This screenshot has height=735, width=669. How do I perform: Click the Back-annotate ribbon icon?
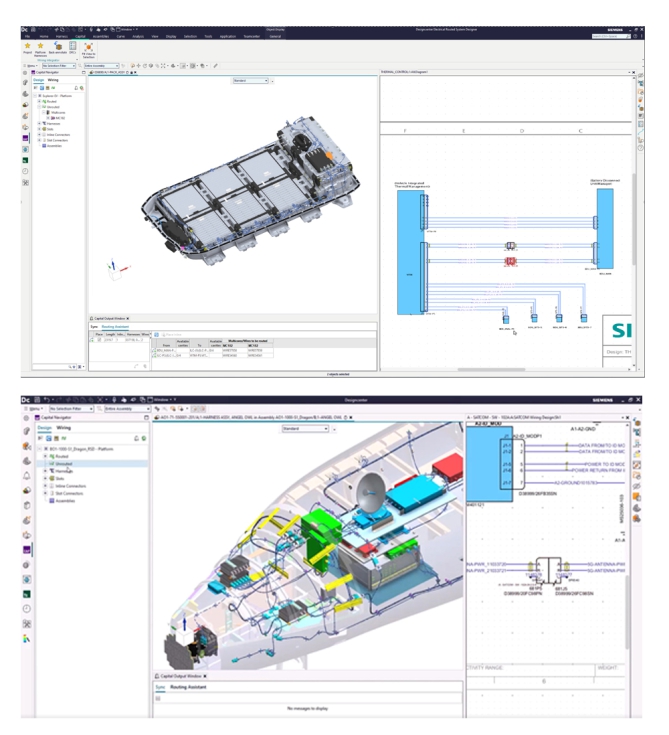point(58,46)
